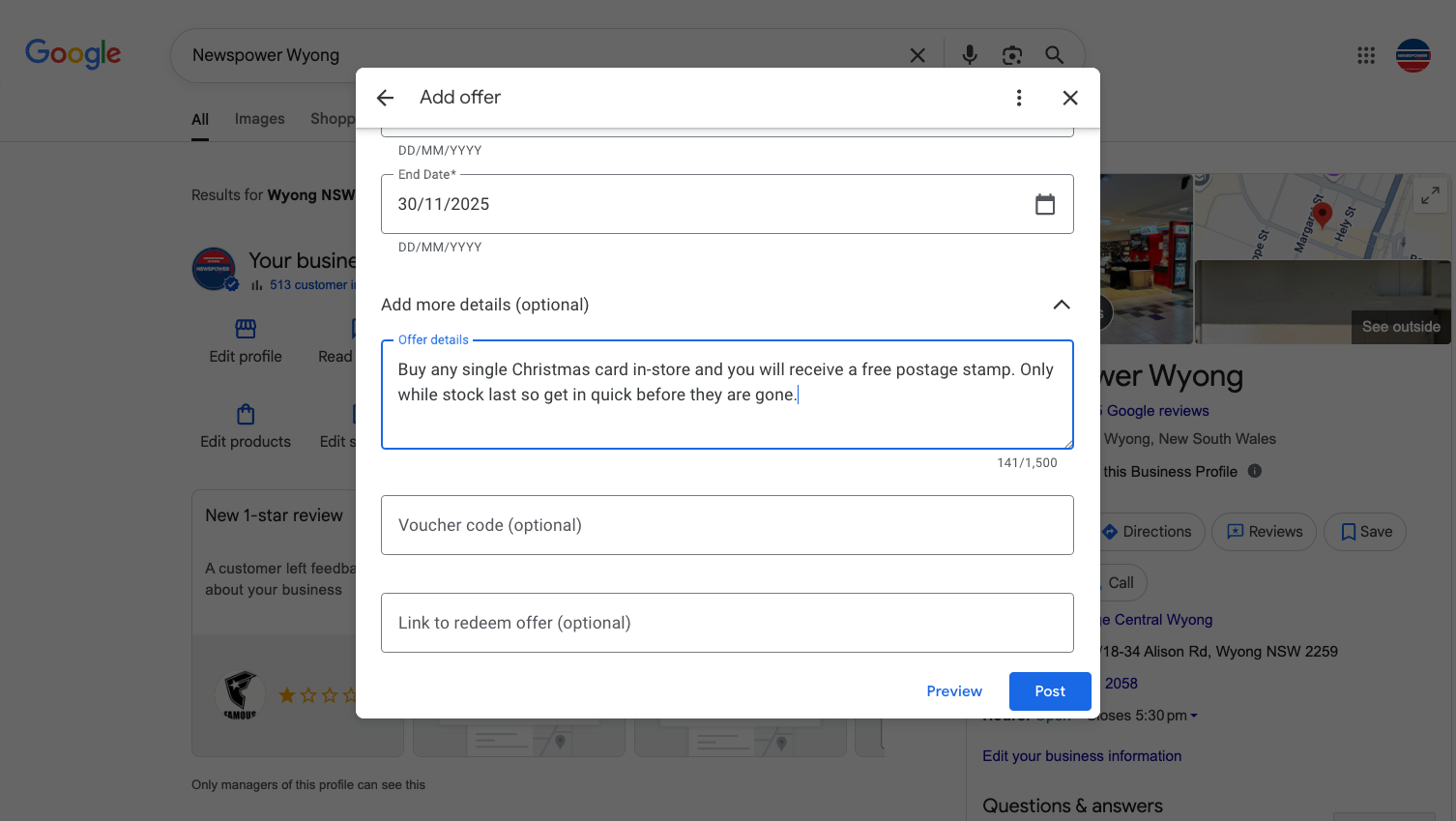Select the All results tab
The height and width of the screenshot is (821, 1456).
200,120
